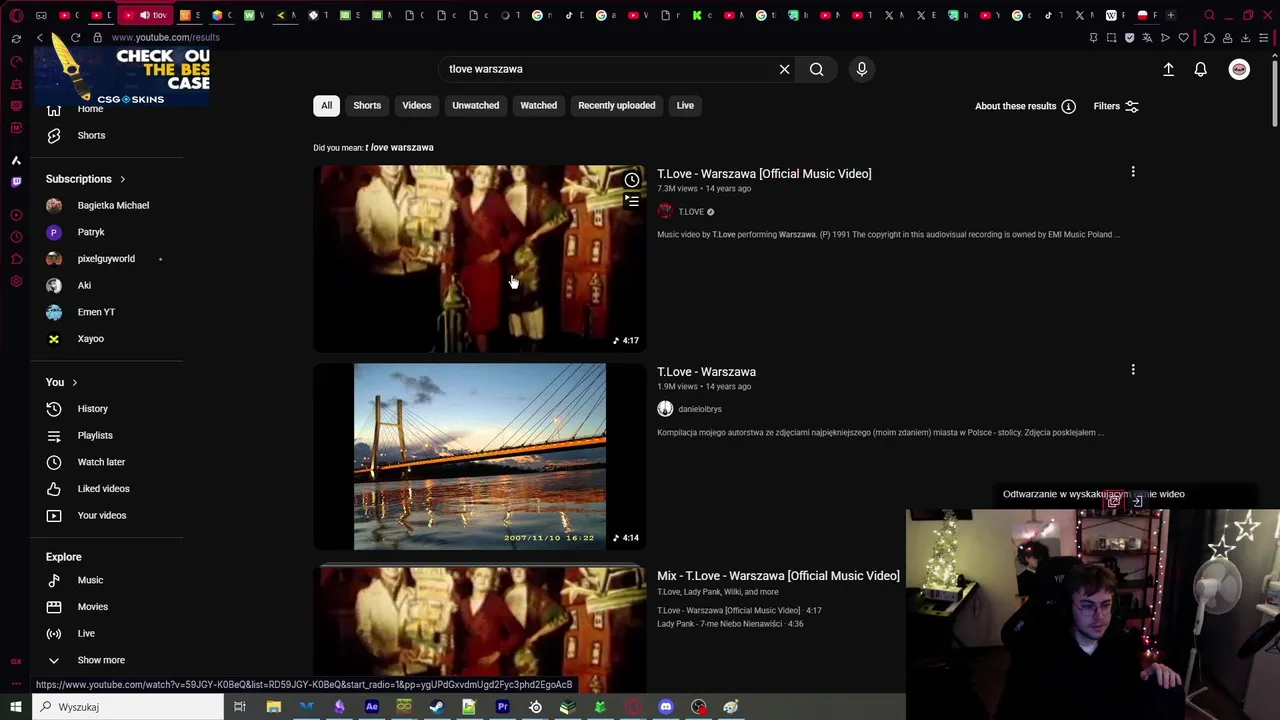Open Steam from the taskbar
1280x720 pixels.
(437, 707)
